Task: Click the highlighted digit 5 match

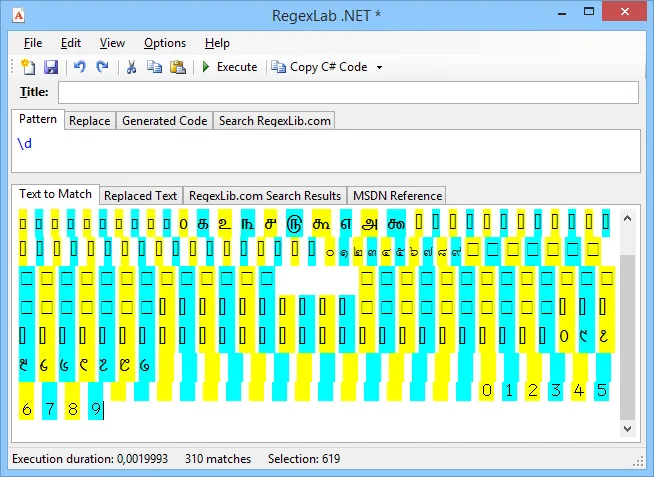Action: (601, 391)
